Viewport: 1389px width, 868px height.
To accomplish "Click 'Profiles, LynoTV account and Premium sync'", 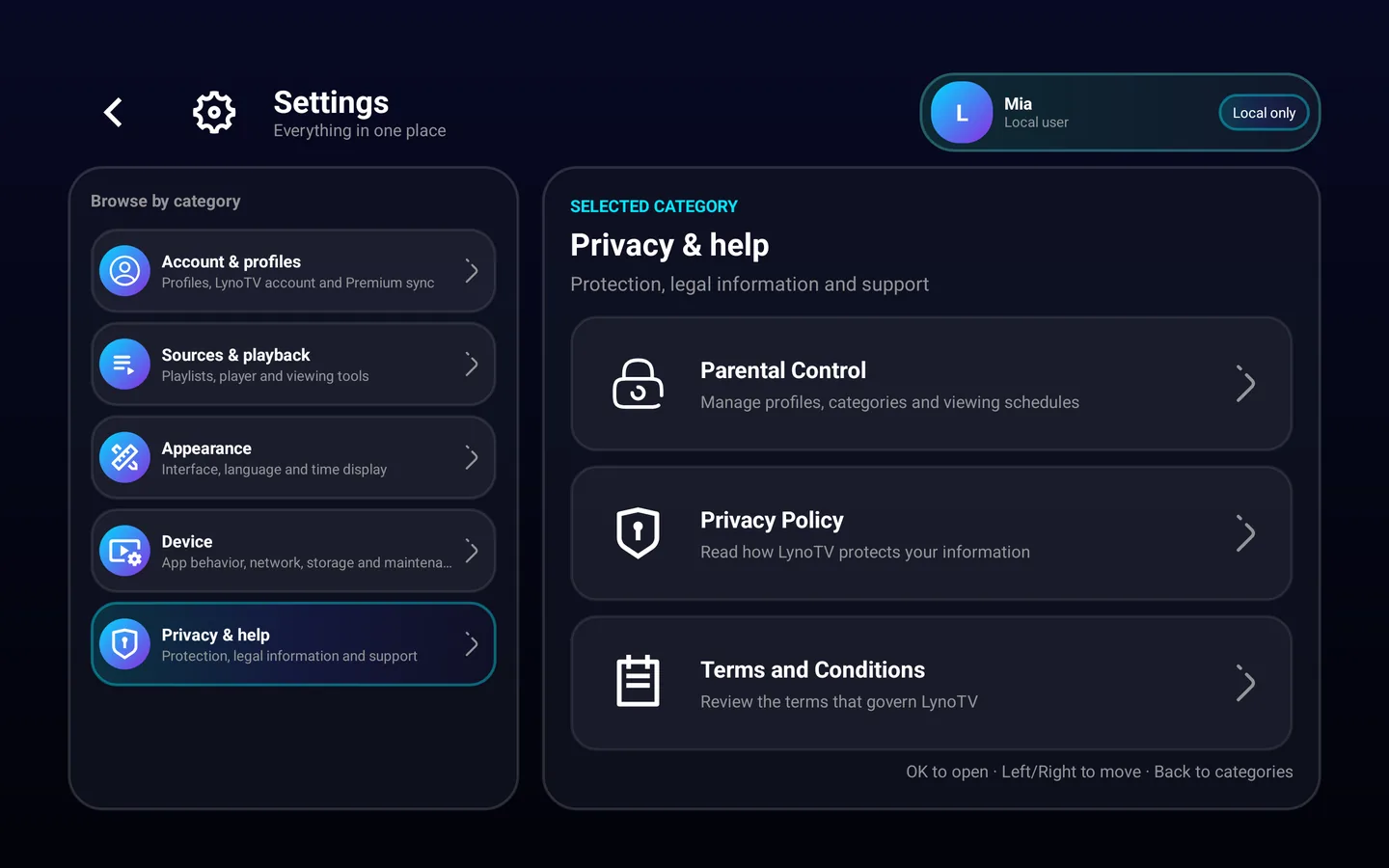I will click(297, 283).
